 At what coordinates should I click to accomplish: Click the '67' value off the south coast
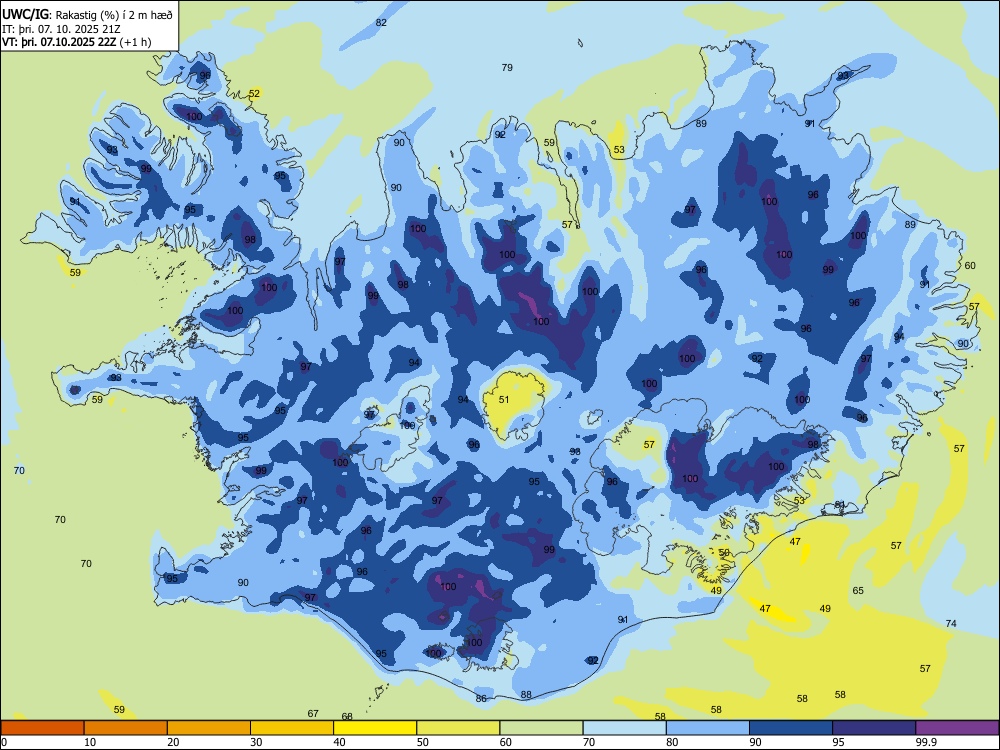point(312,713)
